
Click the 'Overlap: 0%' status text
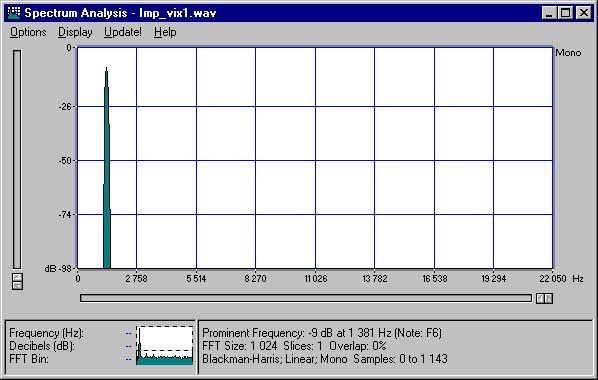coord(358,346)
